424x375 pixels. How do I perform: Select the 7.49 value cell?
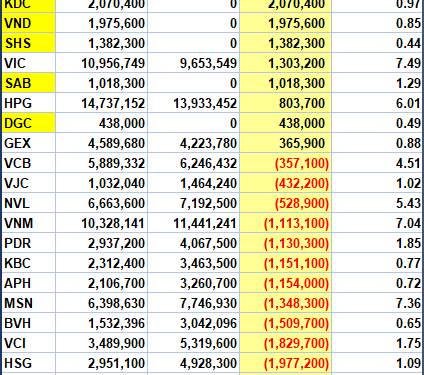(378, 63)
